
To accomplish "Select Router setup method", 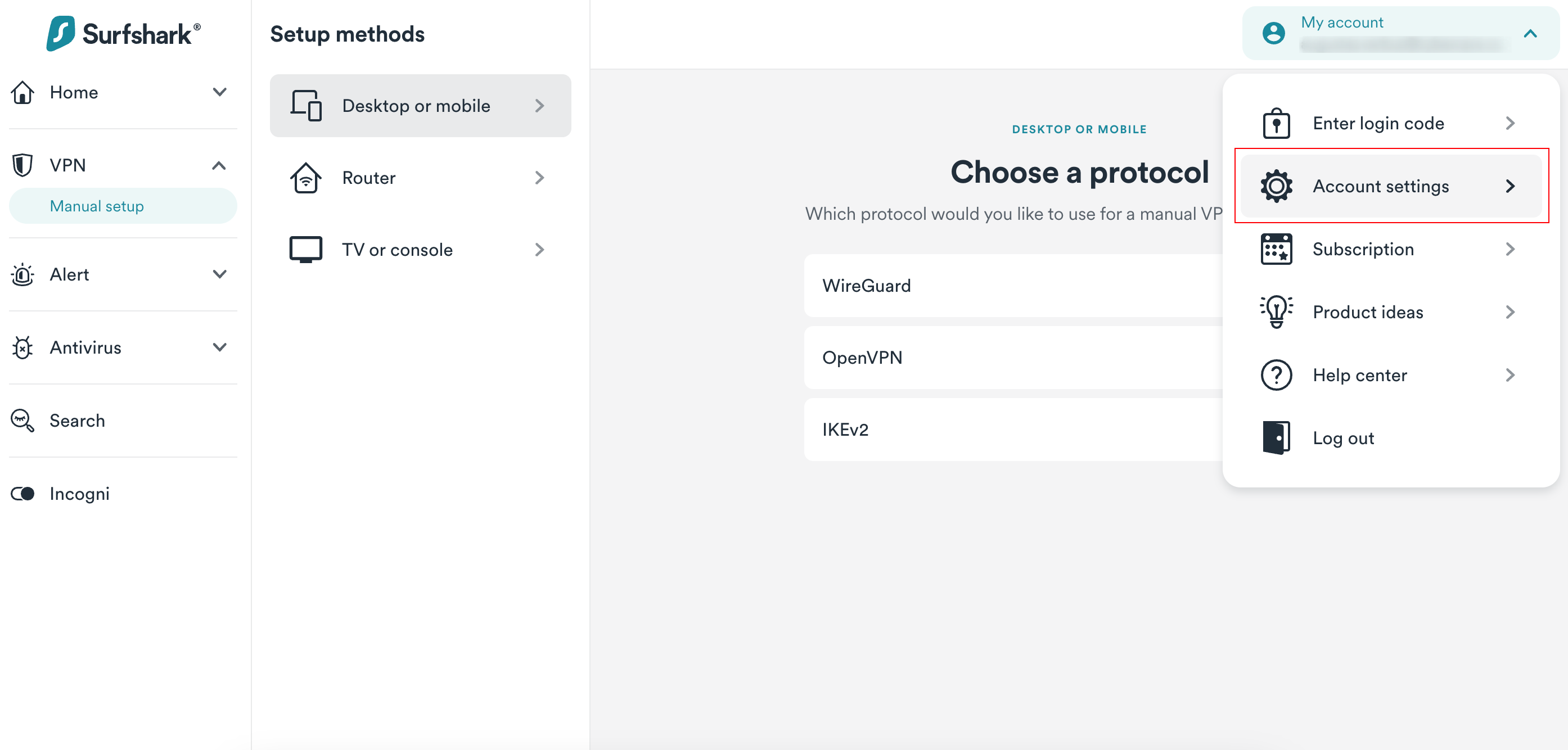I will pyautogui.click(x=420, y=178).
